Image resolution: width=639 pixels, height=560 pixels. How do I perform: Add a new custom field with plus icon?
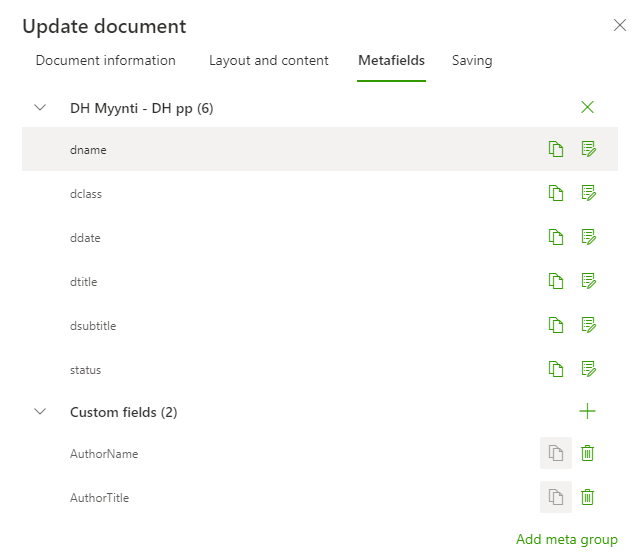point(588,411)
